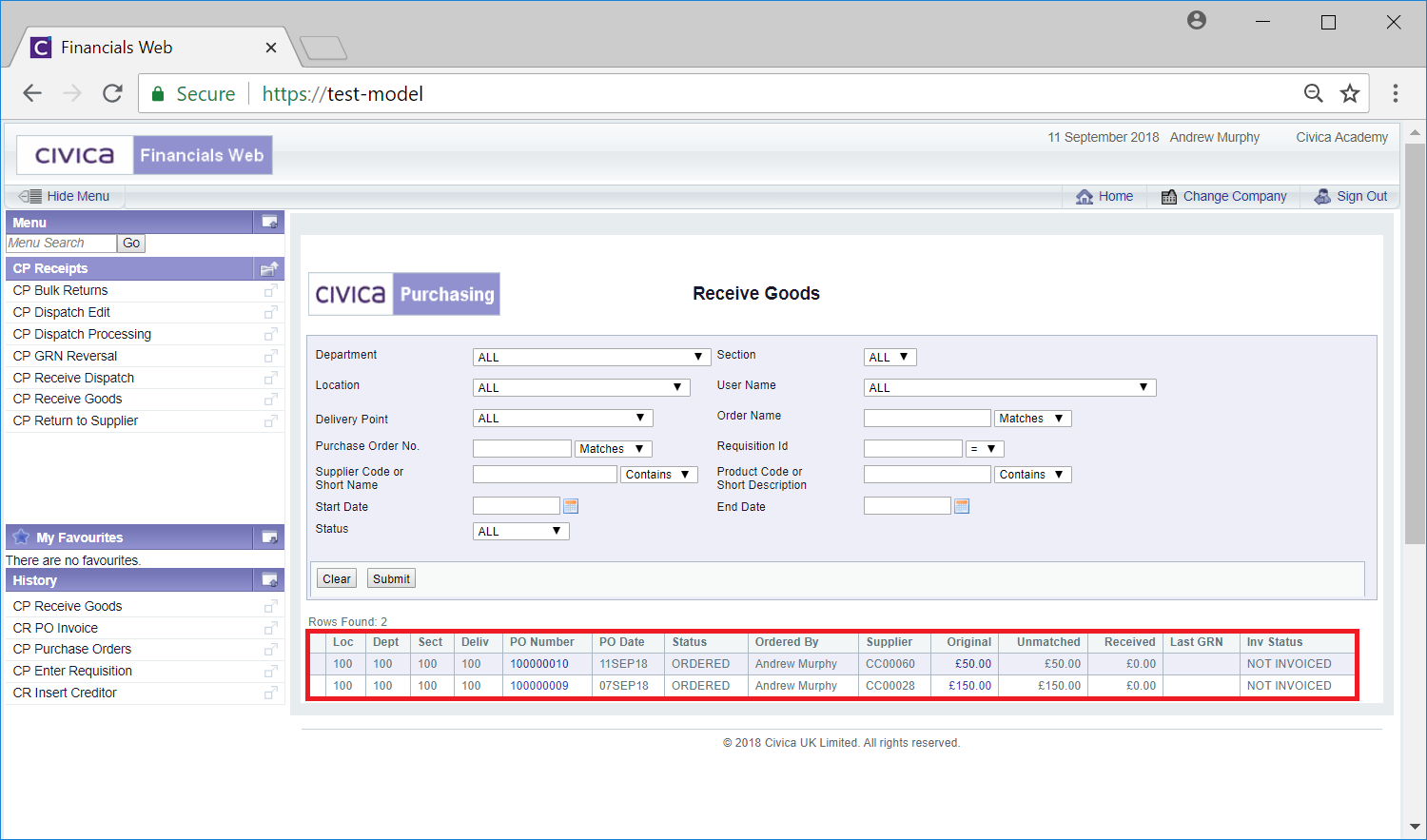Open CP Return to Supplier new window icon
Viewport: 1427px width, 840px height.
pos(271,420)
